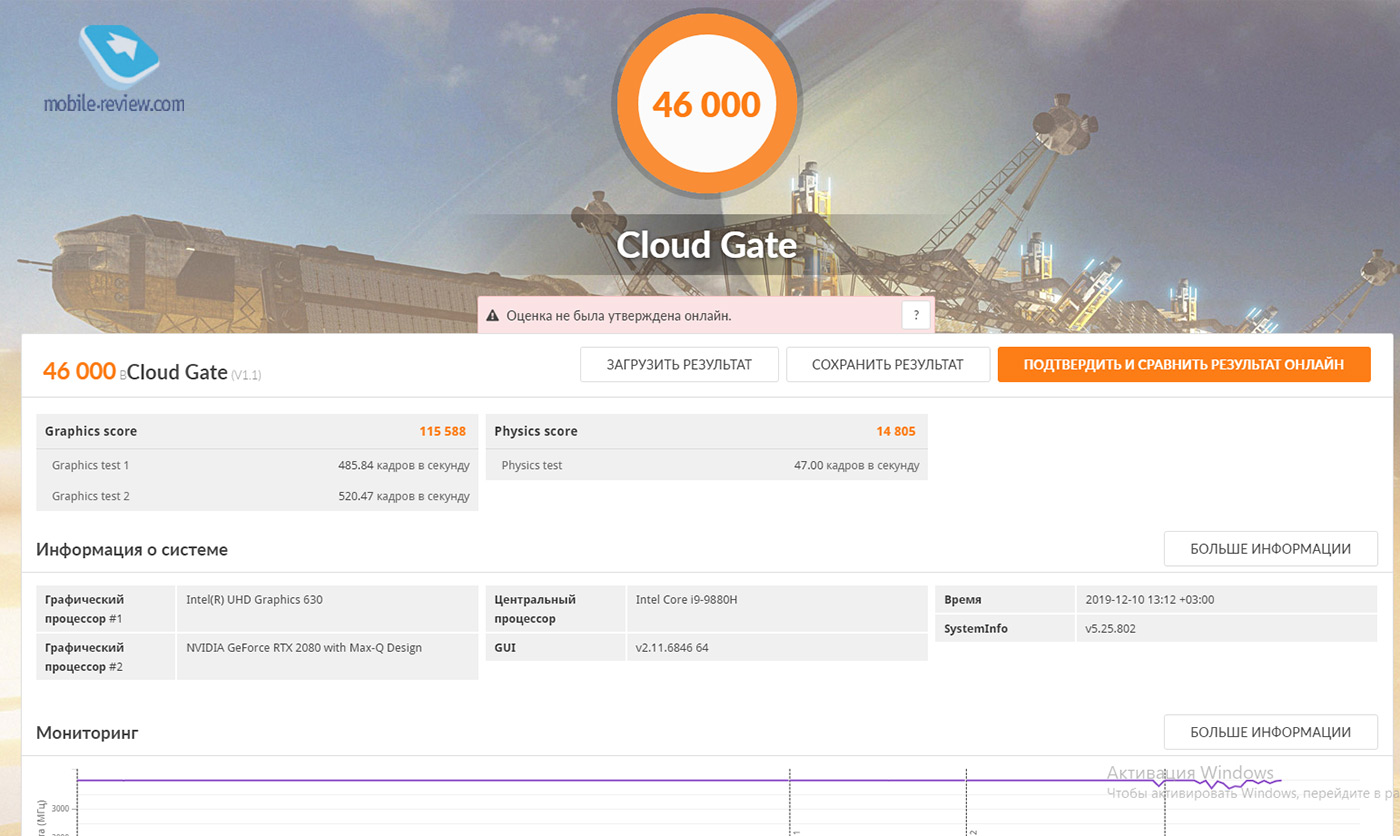Click the Графический процессор #1 label
The image size is (1400, 836).
pos(84,609)
